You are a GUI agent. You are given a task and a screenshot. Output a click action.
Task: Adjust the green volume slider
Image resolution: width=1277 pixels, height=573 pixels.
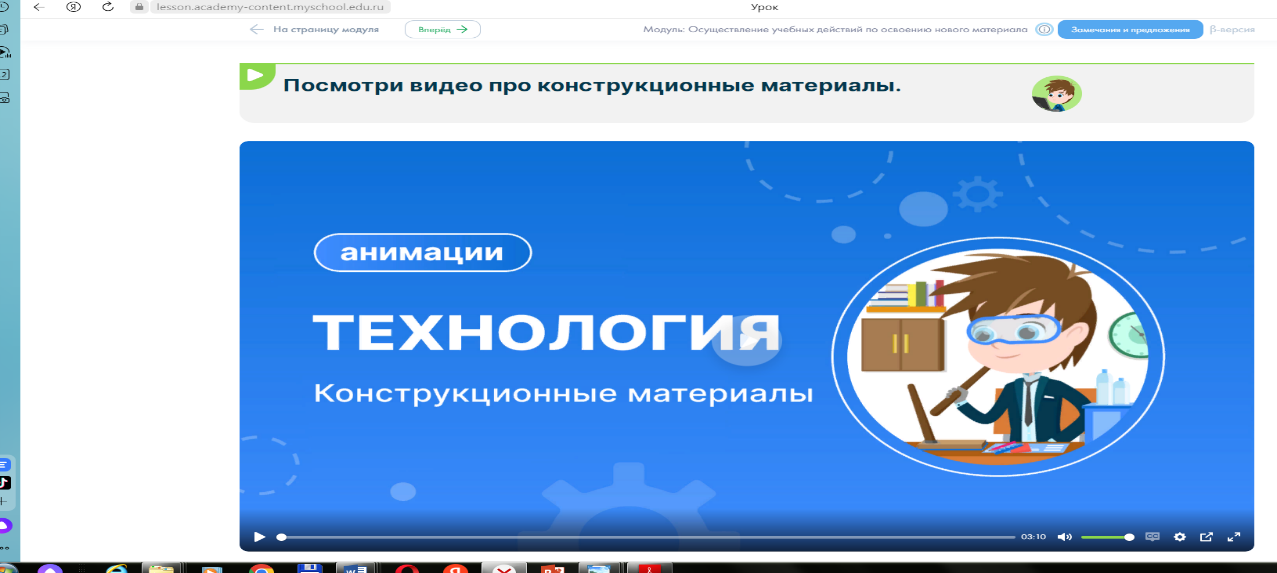pos(1107,537)
